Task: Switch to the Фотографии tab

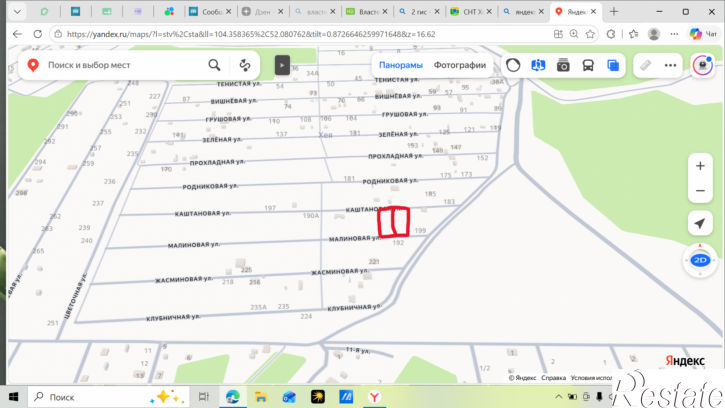Action: [460, 65]
